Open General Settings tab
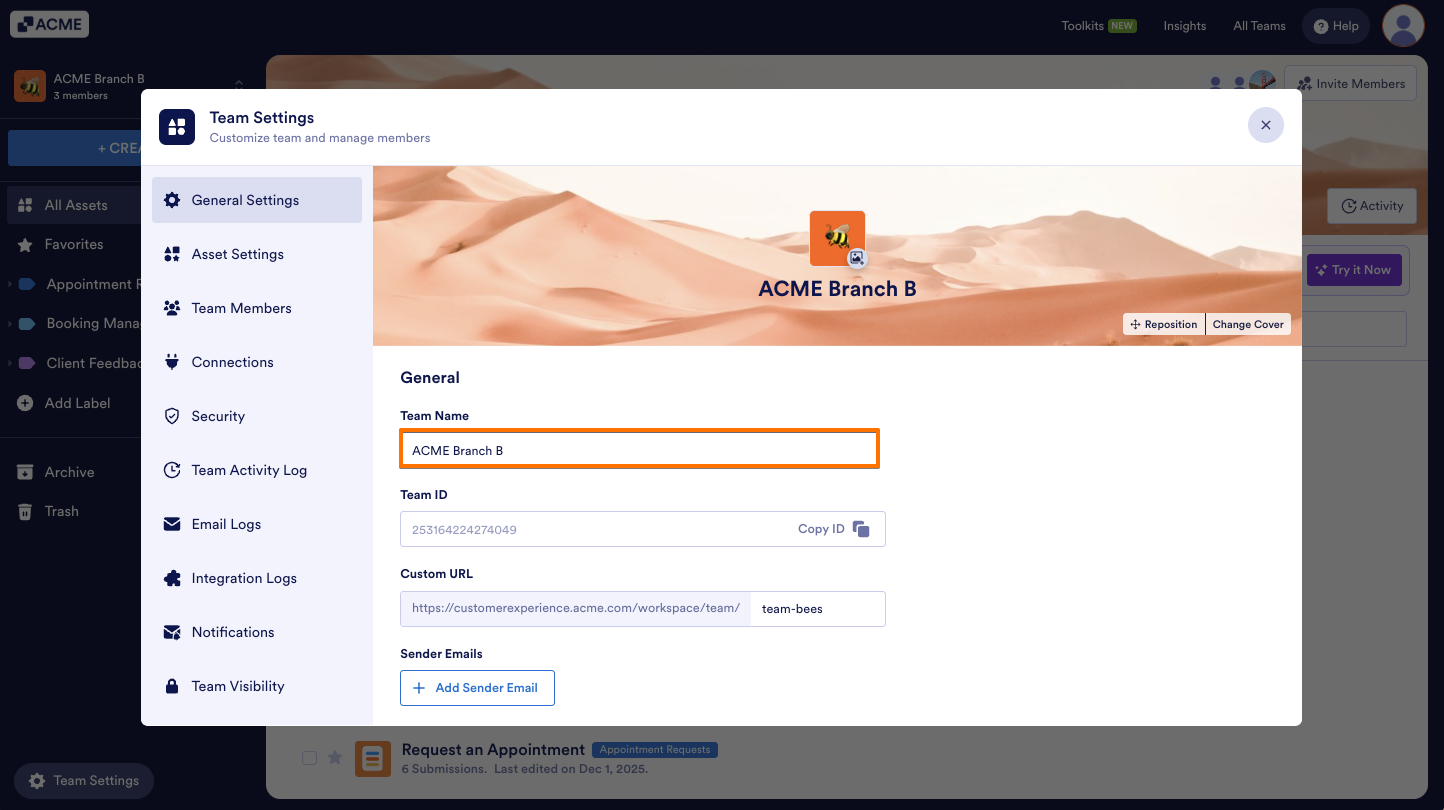This screenshot has width=1444, height=810. [257, 200]
